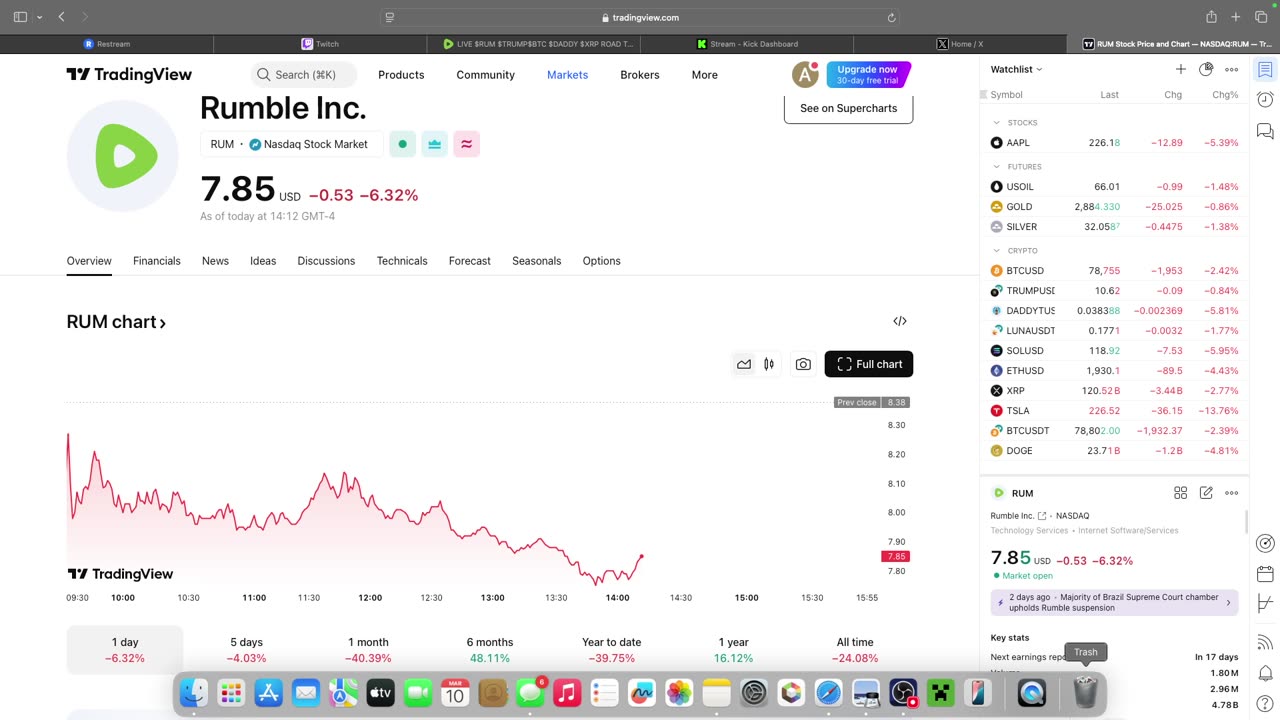Viewport: 1280px width, 720px height.
Task: Switch to the Financials tab
Action: pyautogui.click(x=157, y=261)
